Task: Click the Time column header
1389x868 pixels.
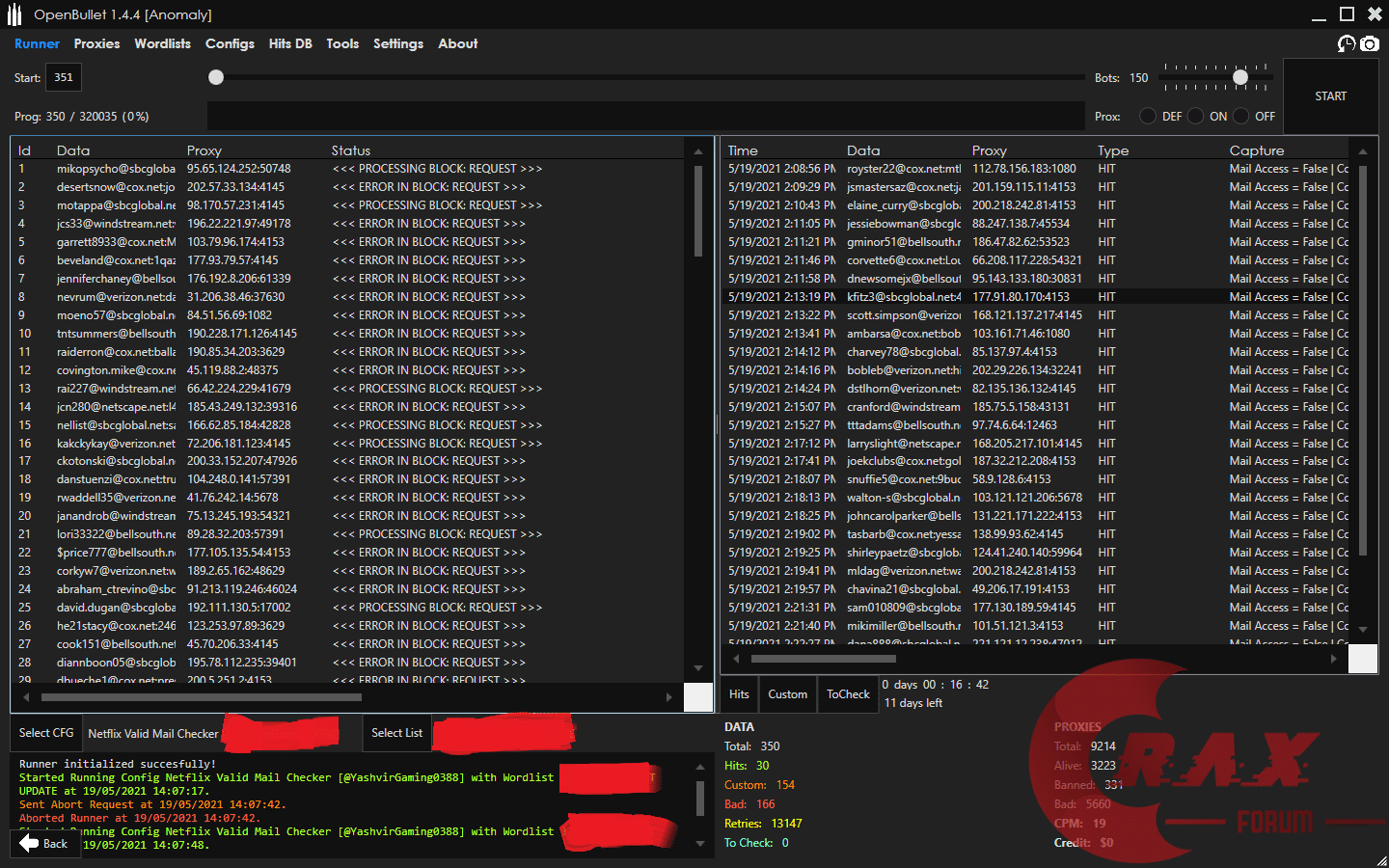Action: pyautogui.click(x=743, y=150)
